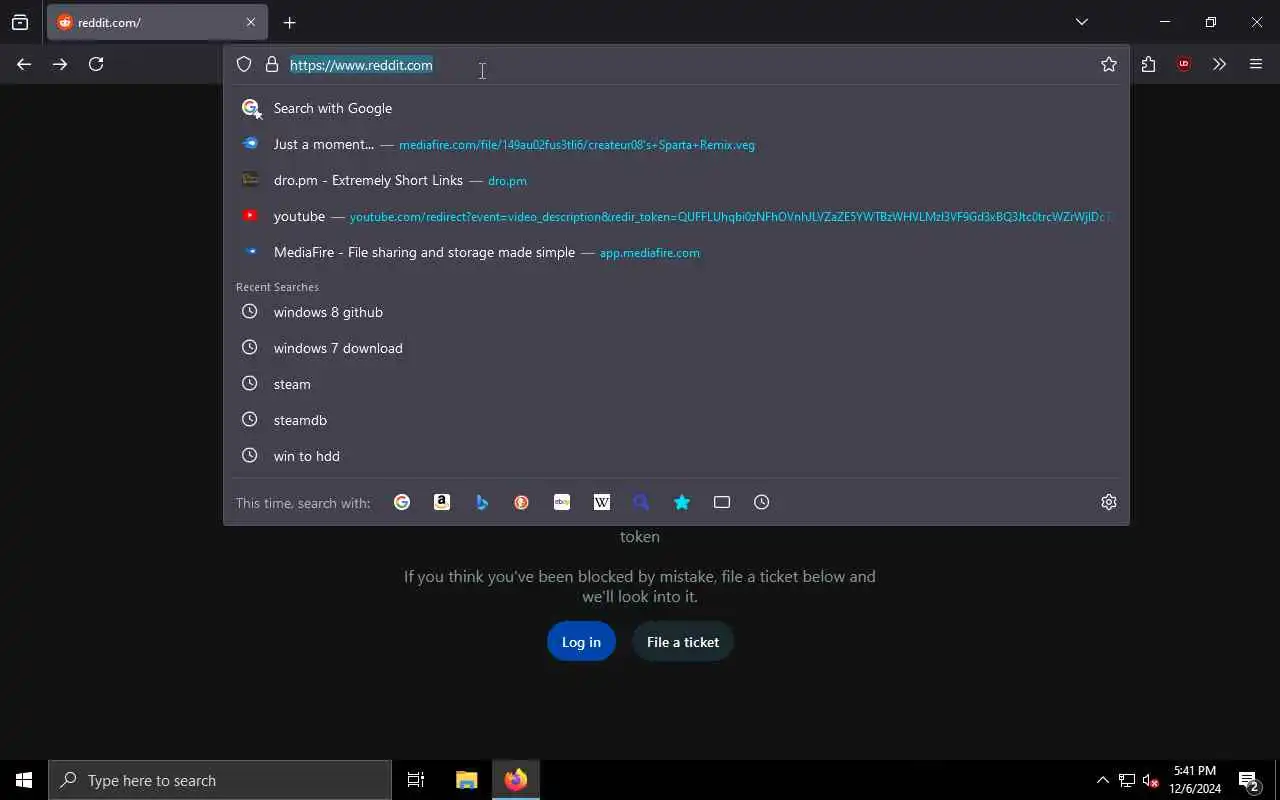This screenshot has height=800, width=1280.
Task: Open the muted volume control
Action: pos(1151,780)
